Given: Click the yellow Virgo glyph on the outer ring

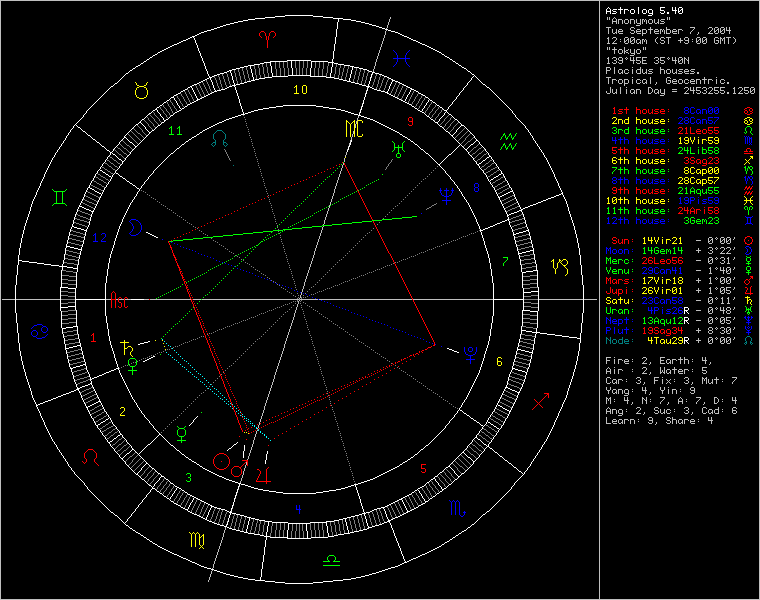Looking at the screenshot, I should (197, 540).
